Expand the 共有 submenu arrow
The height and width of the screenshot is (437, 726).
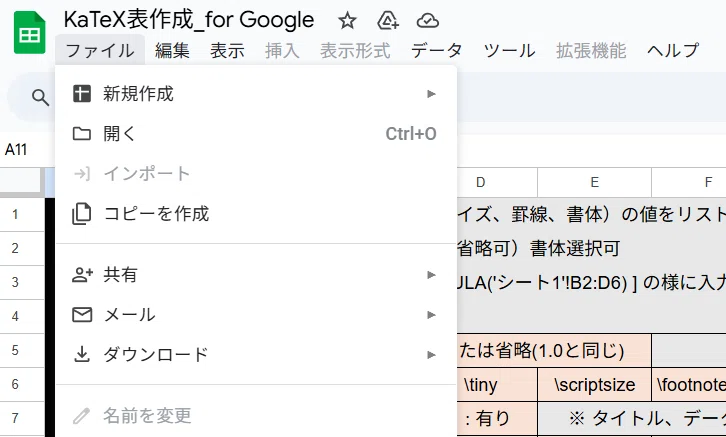[x=431, y=275]
